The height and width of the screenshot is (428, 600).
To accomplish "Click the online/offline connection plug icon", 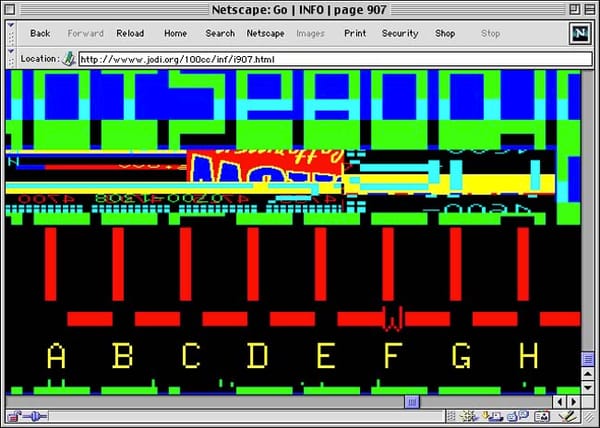I will 35,416.
